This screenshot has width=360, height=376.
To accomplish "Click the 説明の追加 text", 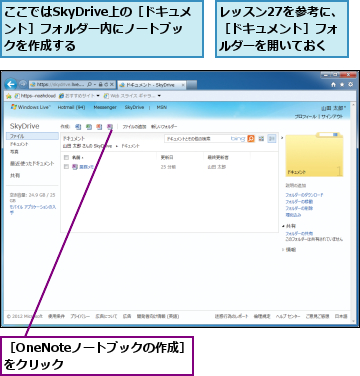I will (296, 185).
